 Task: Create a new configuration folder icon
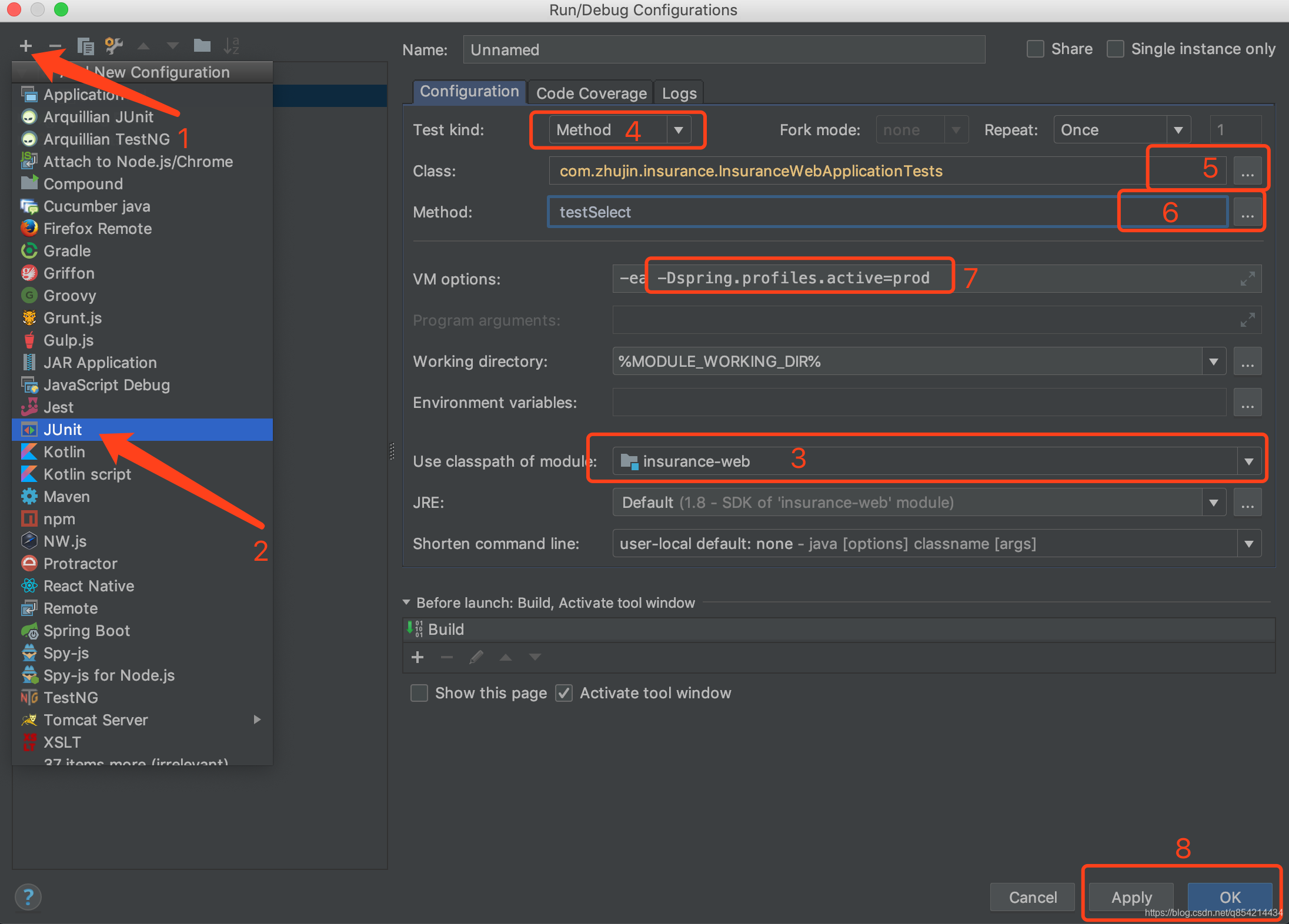pos(202,45)
